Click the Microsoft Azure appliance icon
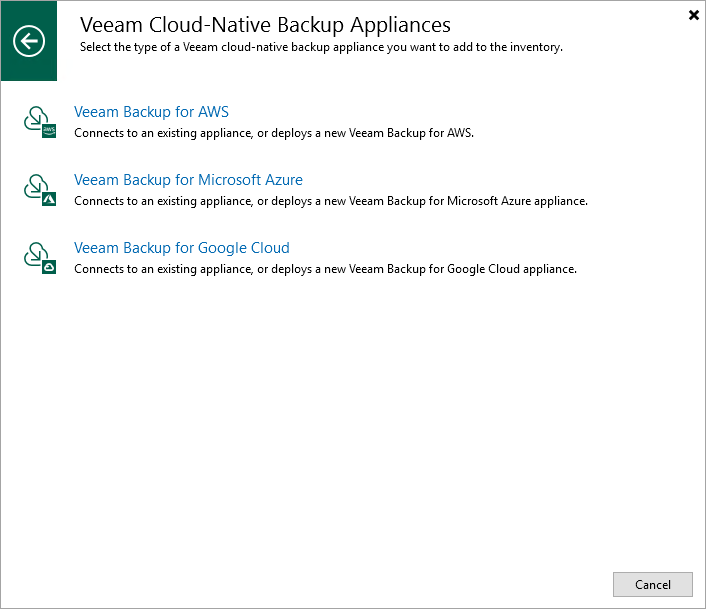 pyautogui.click(x=40, y=190)
